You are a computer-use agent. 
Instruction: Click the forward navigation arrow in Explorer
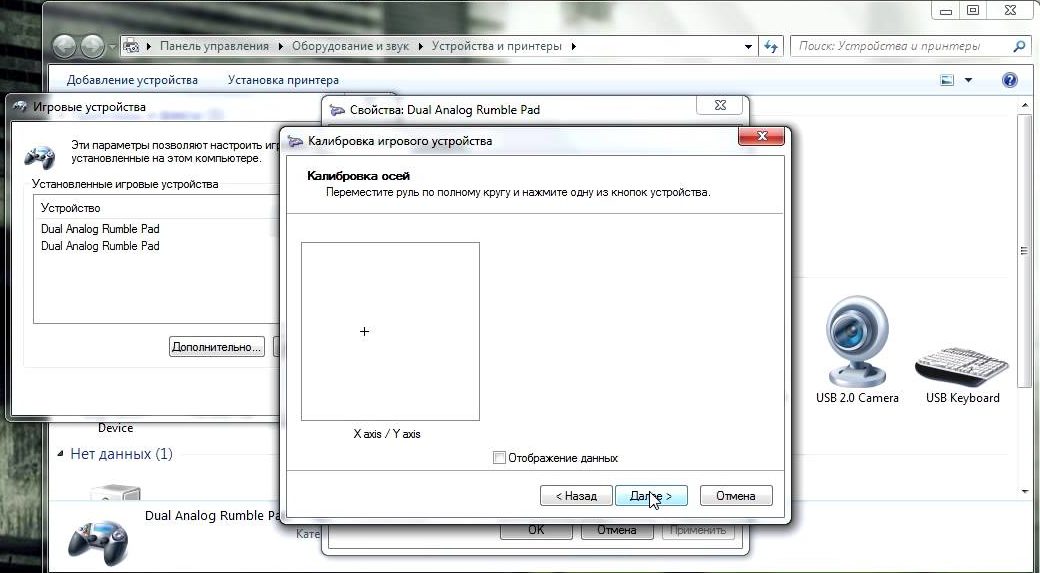(x=92, y=46)
